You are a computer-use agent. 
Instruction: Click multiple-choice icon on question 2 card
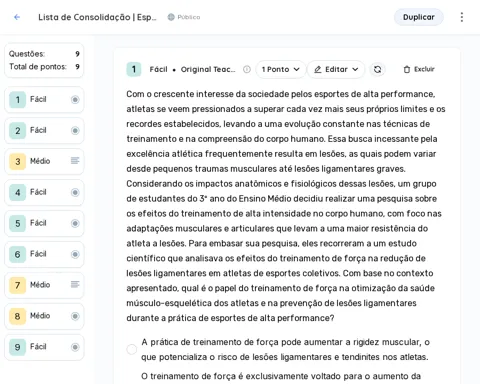click(75, 130)
